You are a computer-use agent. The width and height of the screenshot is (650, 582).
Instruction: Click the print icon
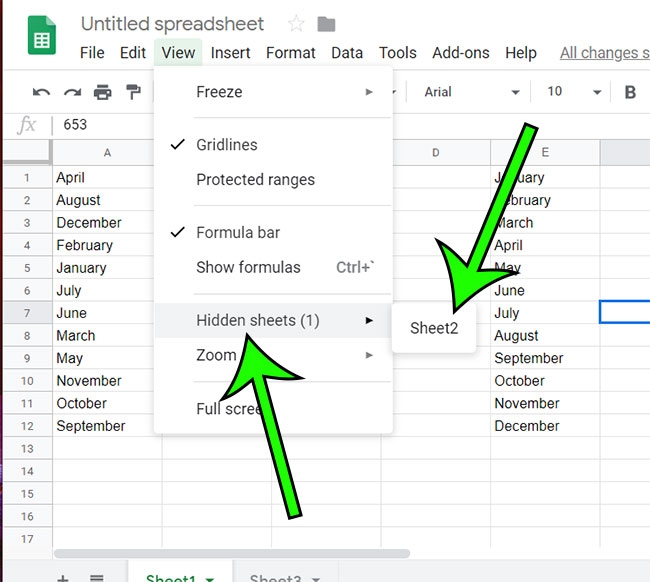coord(102,92)
